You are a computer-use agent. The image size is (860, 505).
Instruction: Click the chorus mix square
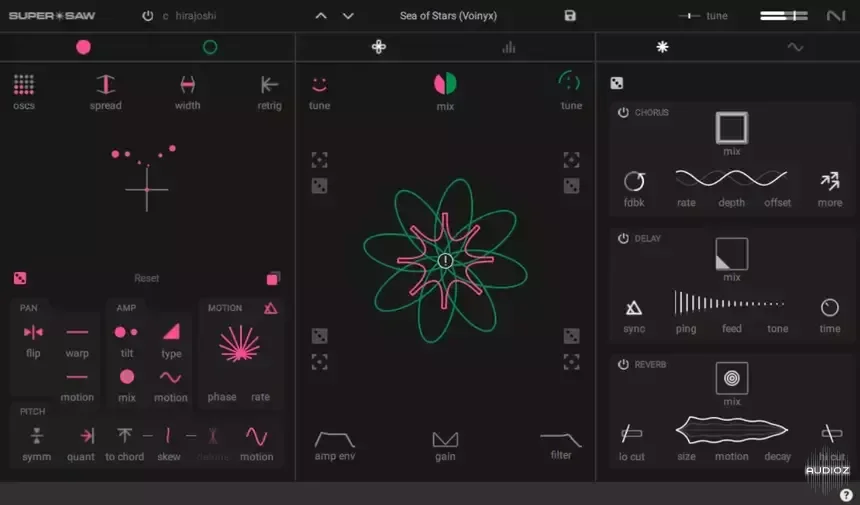point(732,128)
